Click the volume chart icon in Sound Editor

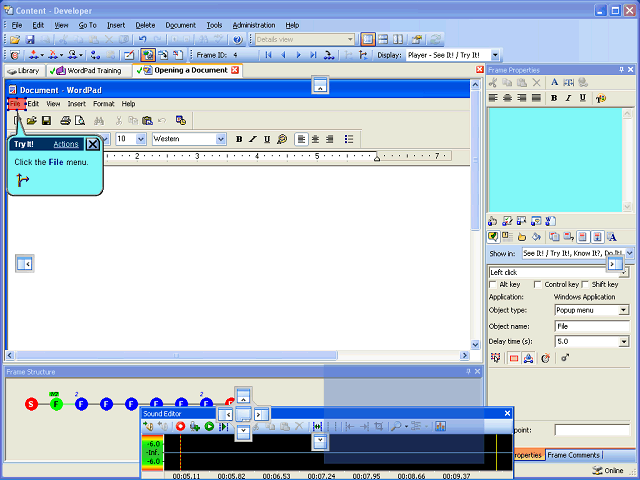coord(440,427)
